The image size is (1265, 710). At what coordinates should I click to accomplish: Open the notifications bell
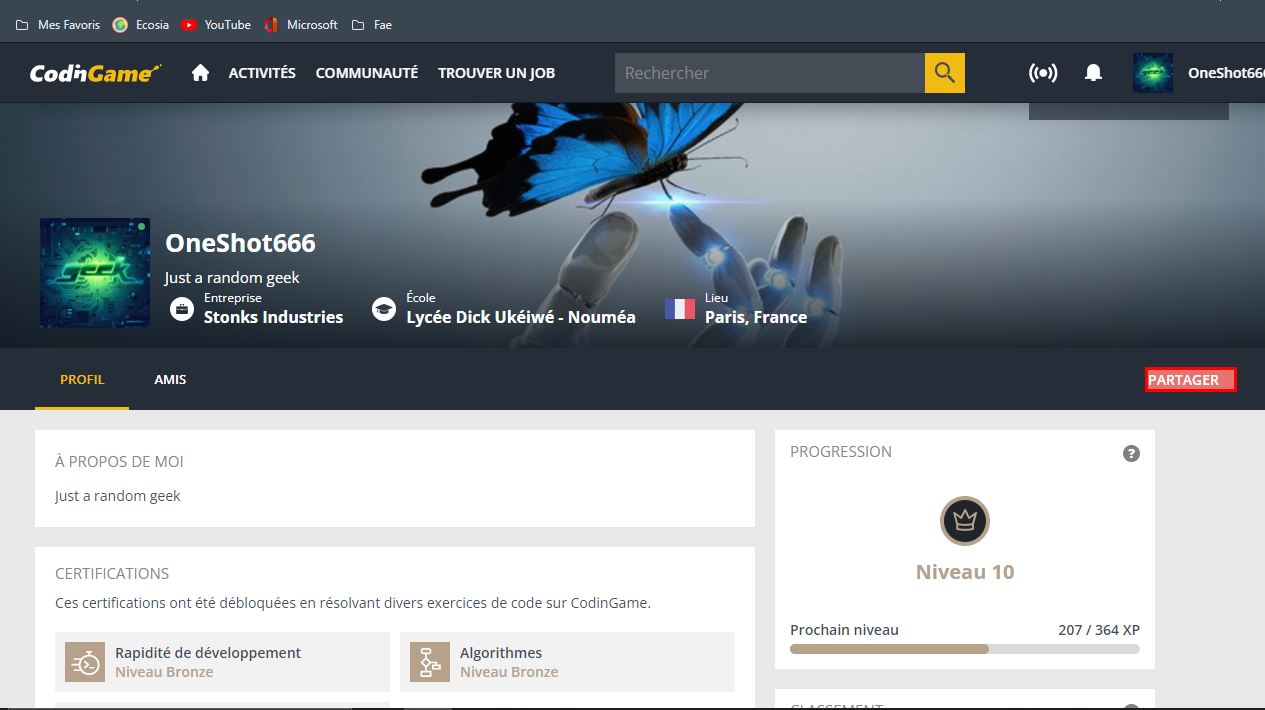pos(1094,73)
